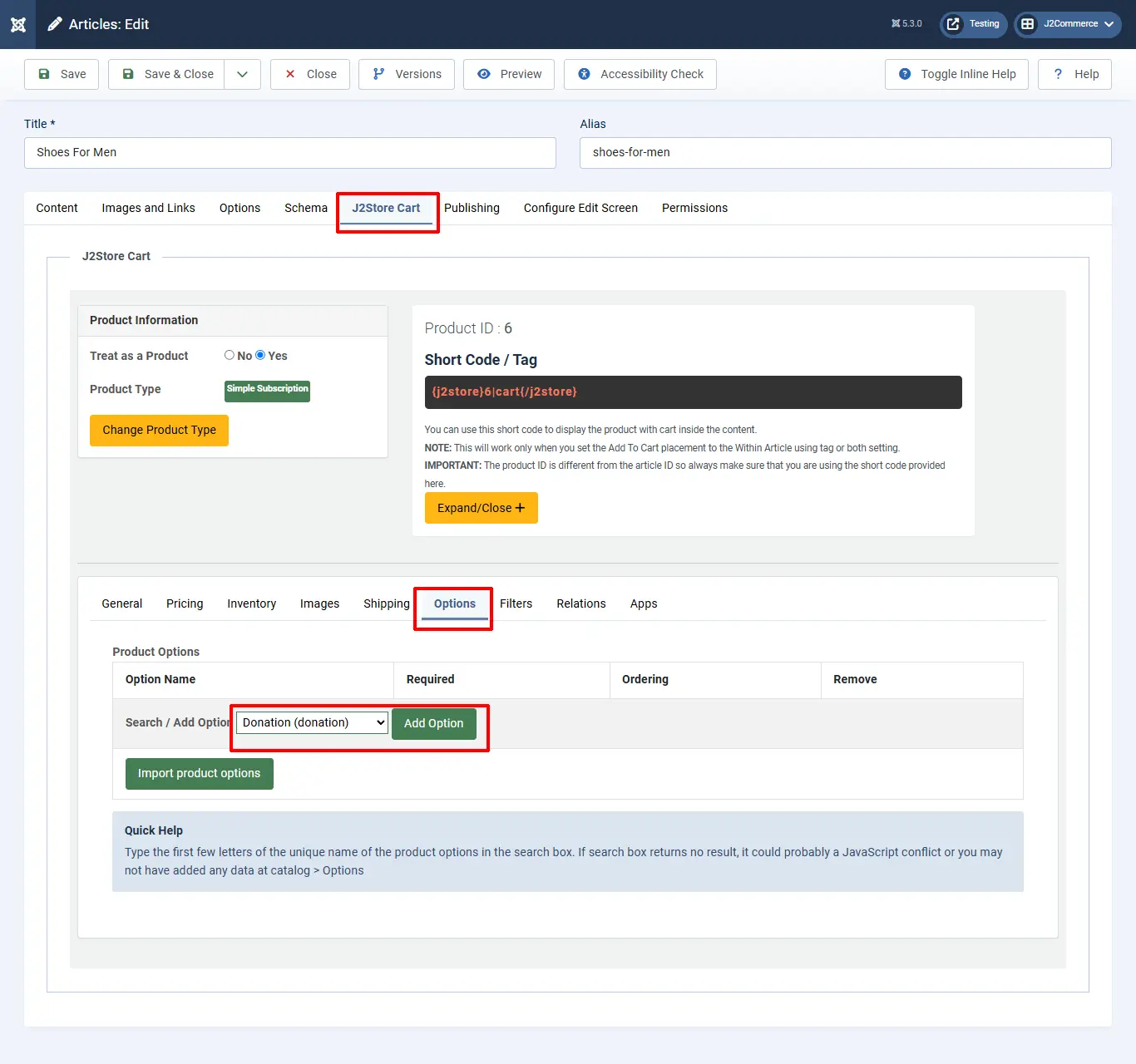Click the Save button
The width and height of the screenshot is (1136, 1064).
[62, 74]
